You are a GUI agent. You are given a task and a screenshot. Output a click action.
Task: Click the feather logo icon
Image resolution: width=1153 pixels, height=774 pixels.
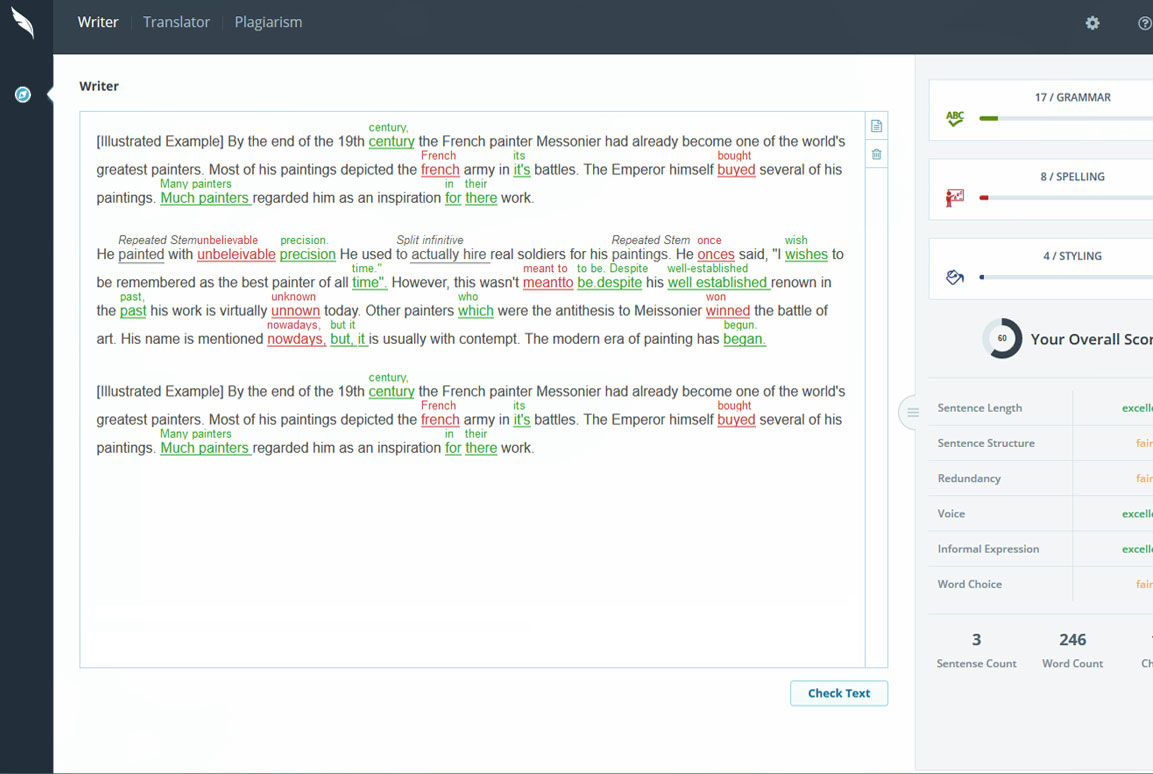click(23, 23)
